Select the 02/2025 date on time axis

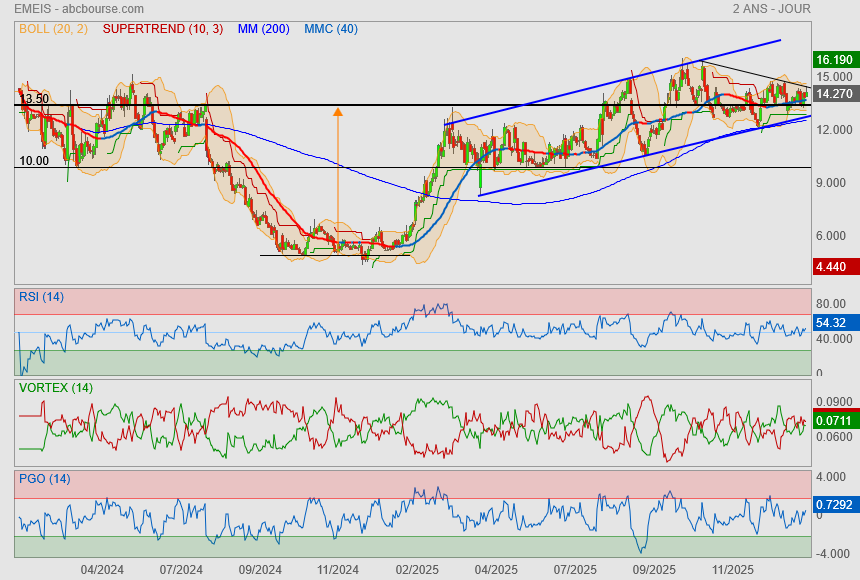(x=417, y=569)
